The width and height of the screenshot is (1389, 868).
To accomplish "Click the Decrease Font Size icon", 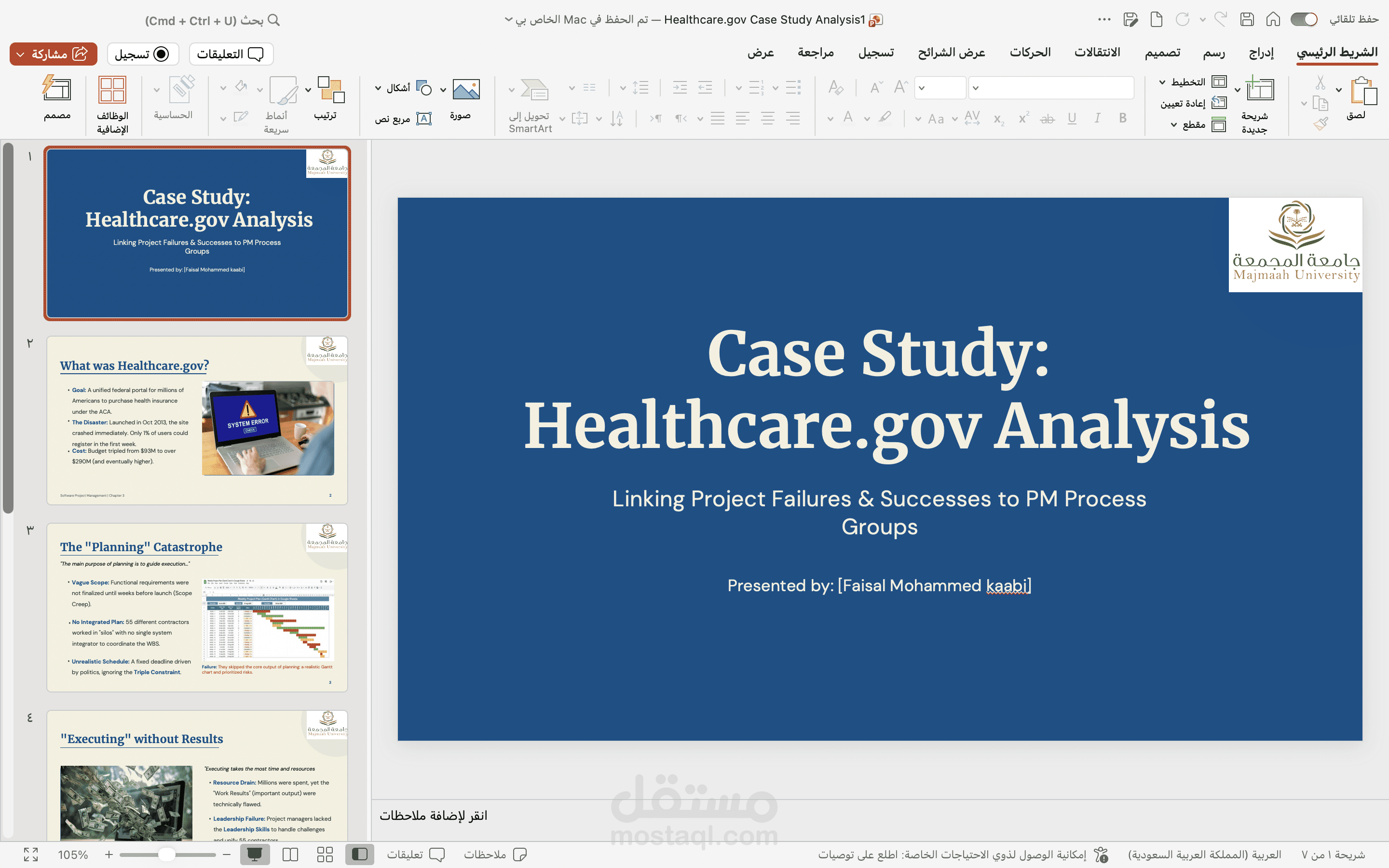I will 876,87.
